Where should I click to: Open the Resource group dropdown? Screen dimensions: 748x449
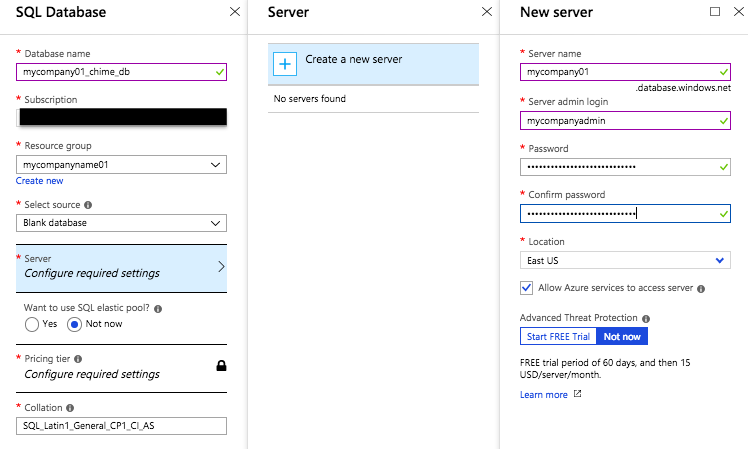tap(121, 165)
